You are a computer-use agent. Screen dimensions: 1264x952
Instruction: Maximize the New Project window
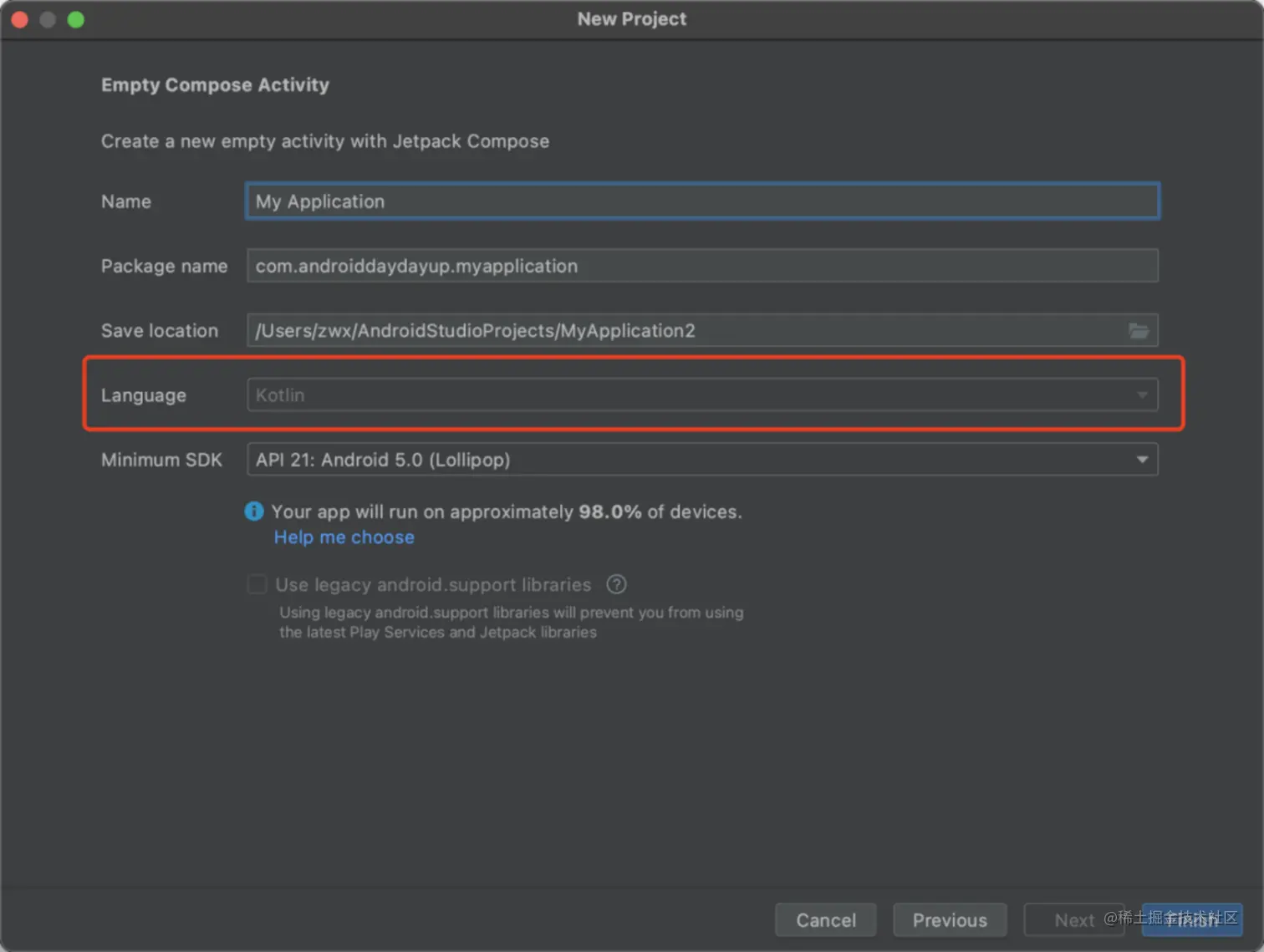76,19
